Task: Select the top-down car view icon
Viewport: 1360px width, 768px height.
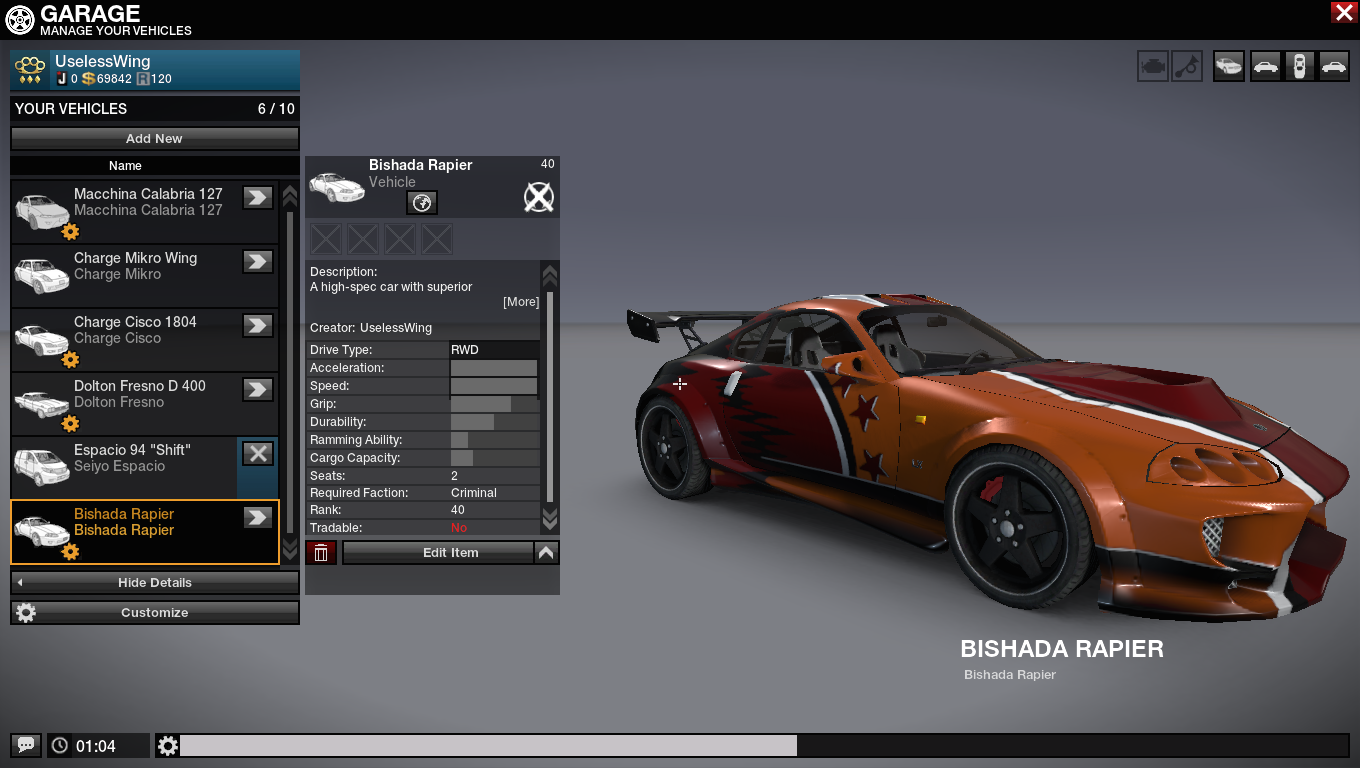Action: tap(1299, 66)
